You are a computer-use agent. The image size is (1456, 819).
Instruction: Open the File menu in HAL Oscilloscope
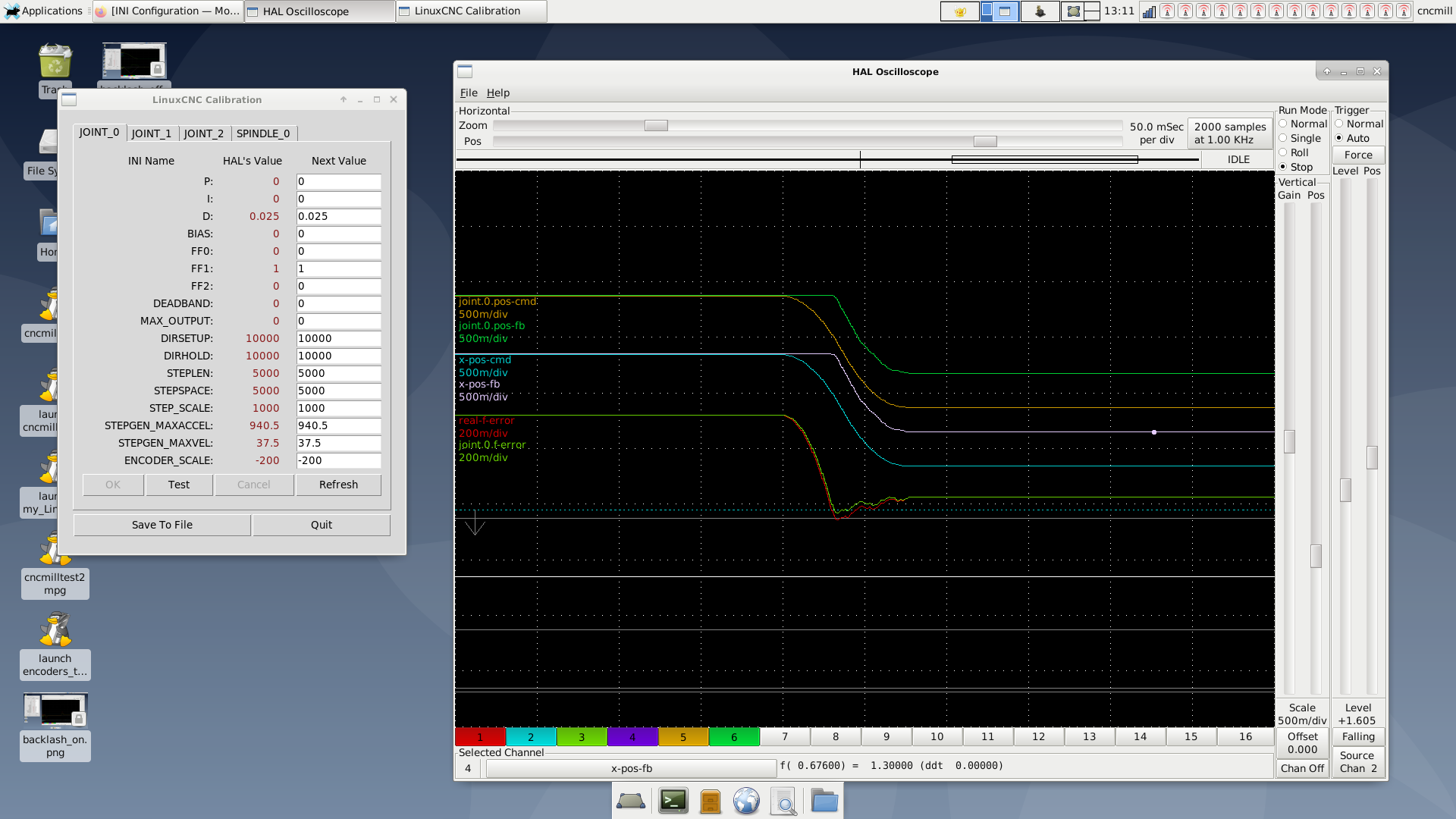pyautogui.click(x=469, y=93)
